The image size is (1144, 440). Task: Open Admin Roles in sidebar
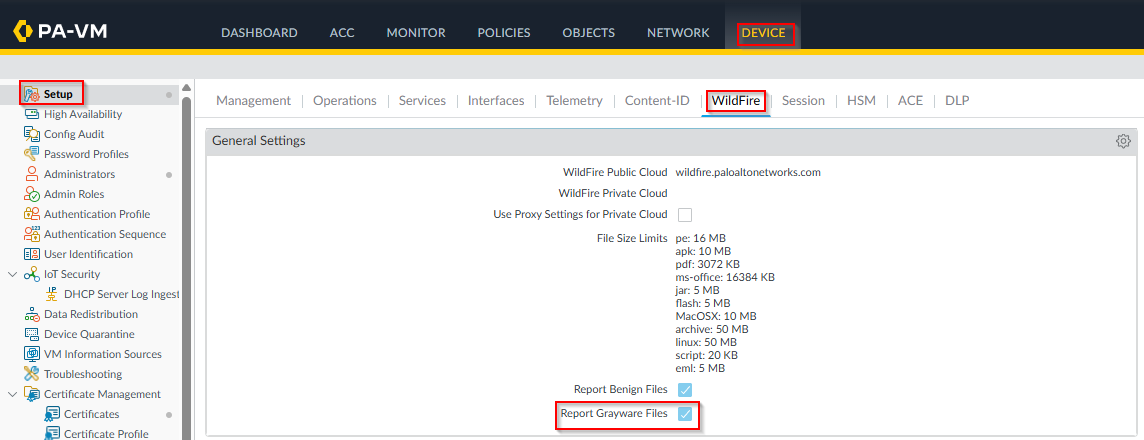pos(74,194)
